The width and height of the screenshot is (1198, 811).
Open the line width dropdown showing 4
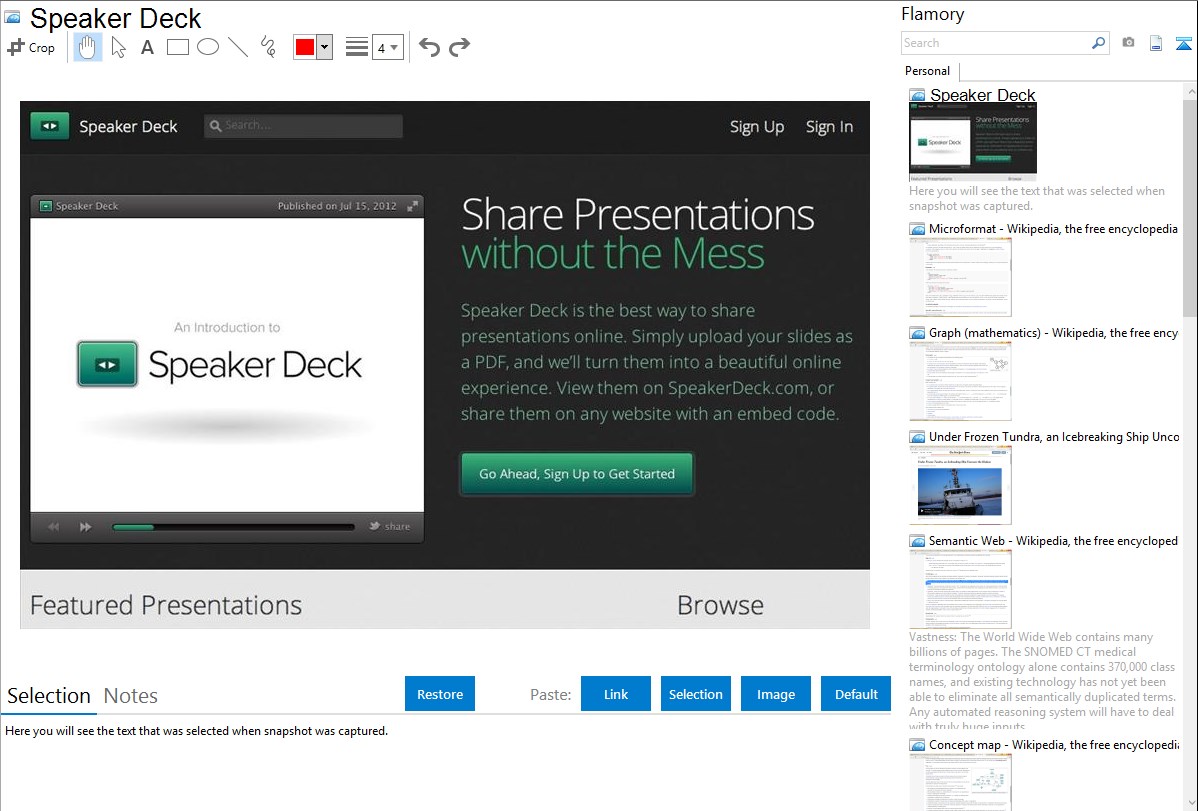[x=388, y=47]
